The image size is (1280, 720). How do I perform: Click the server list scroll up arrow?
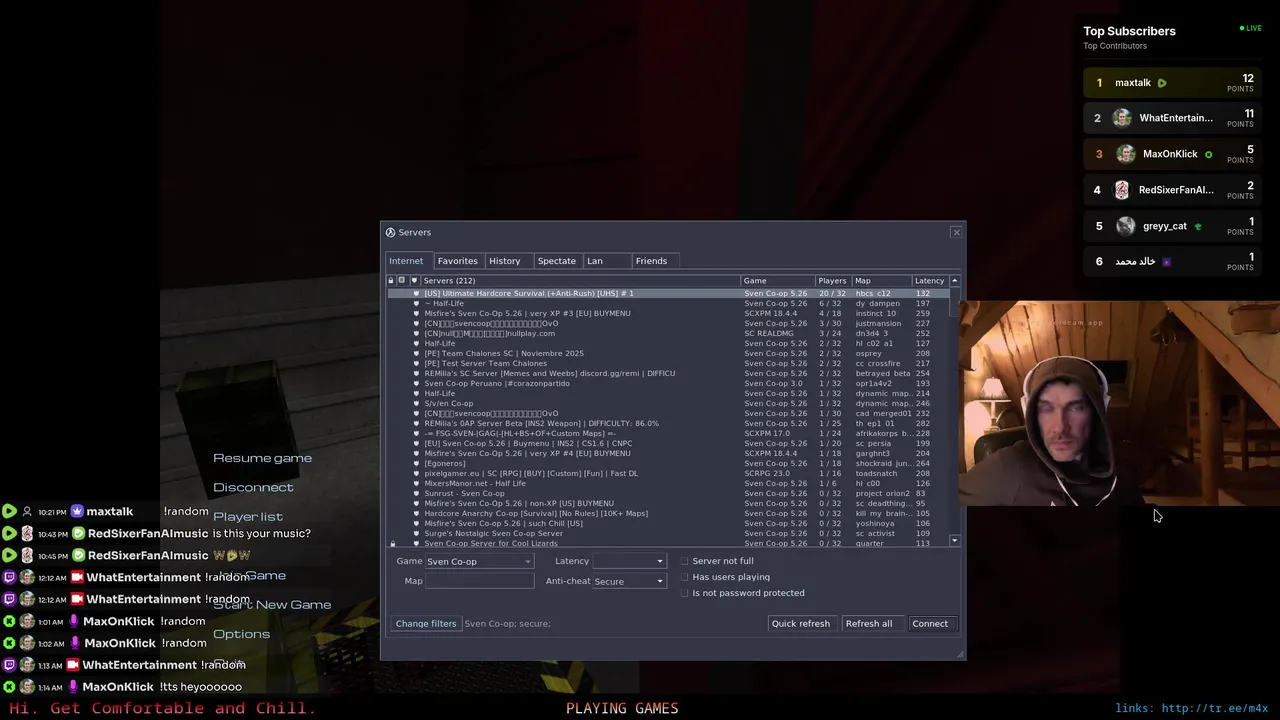[x=955, y=281]
